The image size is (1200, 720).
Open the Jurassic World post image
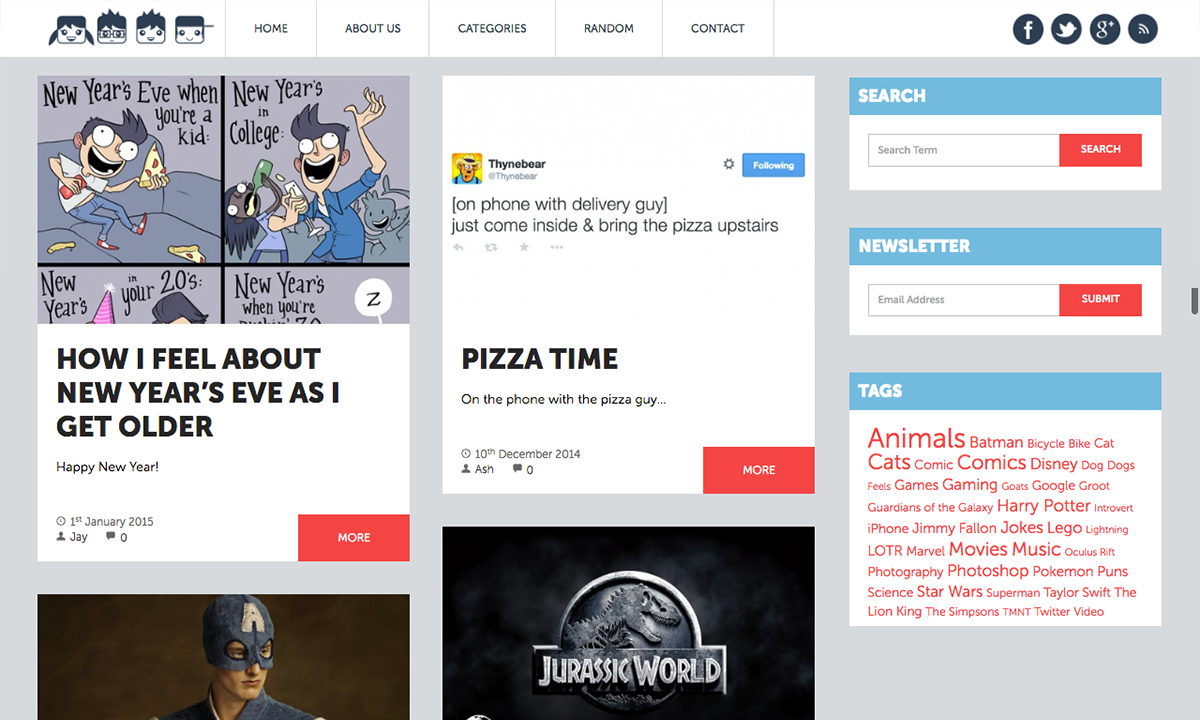click(629, 623)
